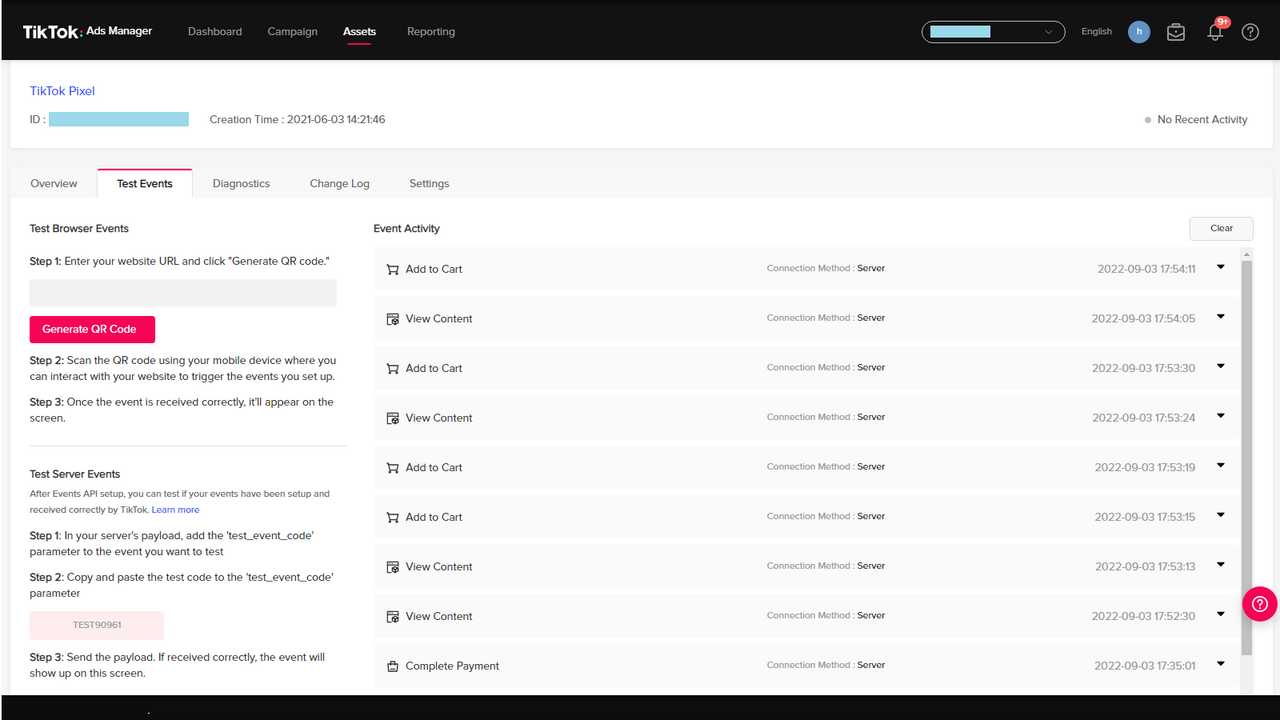Image resolution: width=1280 pixels, height=720 pixels.
Task: Click the cart icon on the first Add to Cart event
Action: click(392, 268)
